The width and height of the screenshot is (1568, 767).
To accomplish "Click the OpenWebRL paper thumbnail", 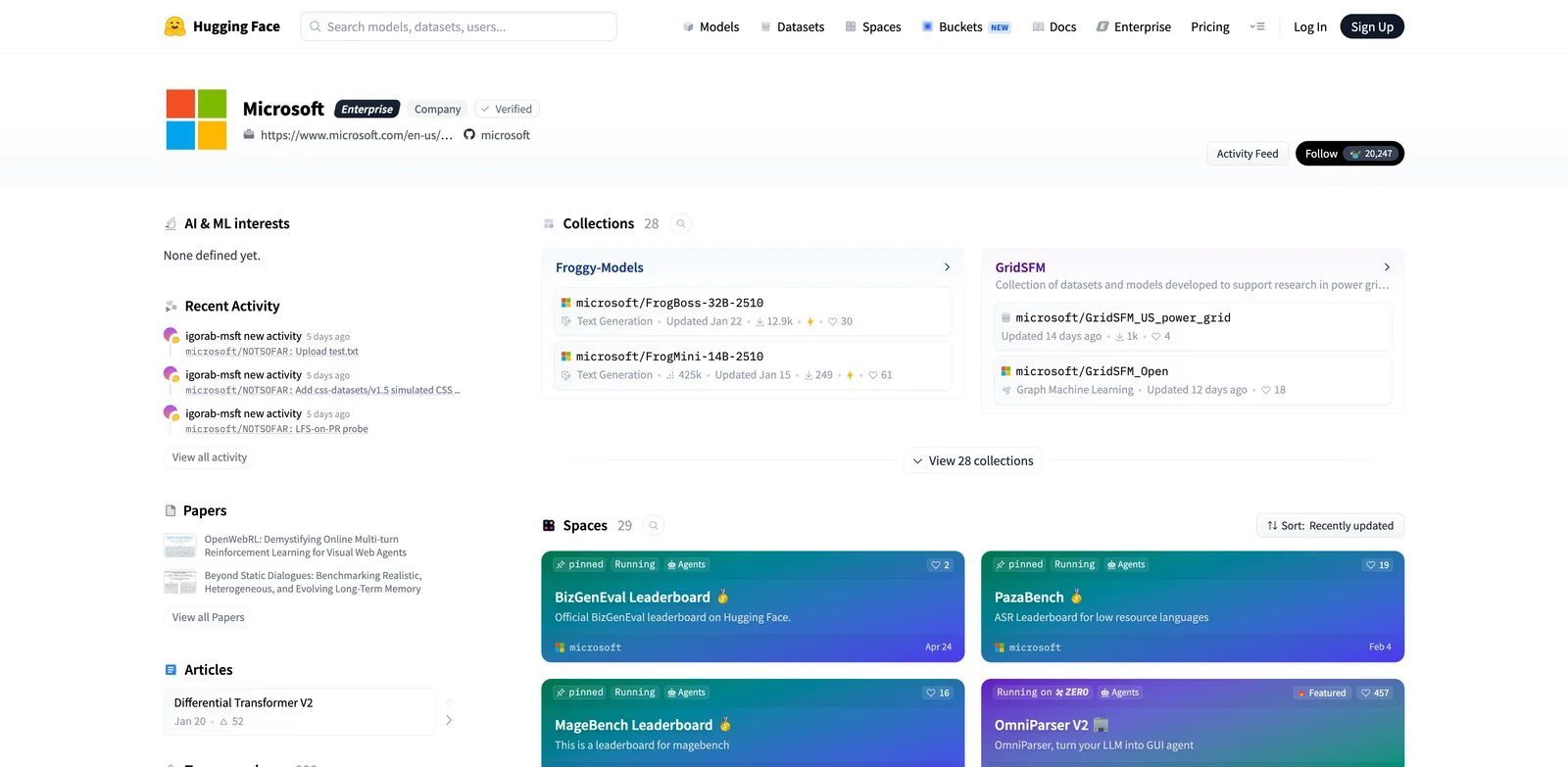I will 180,546.
